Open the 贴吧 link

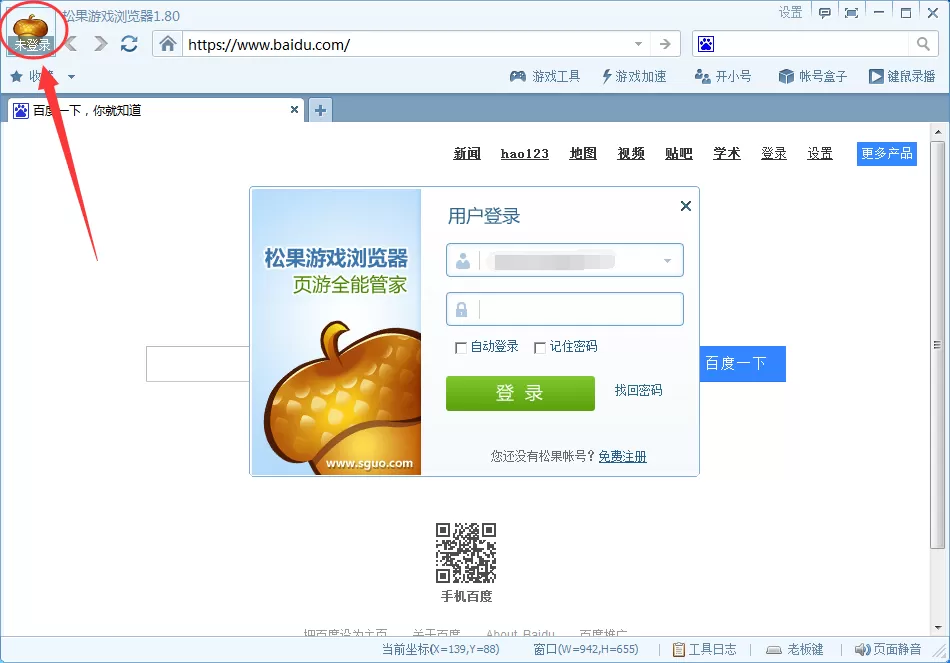click(x=679, y=154)
